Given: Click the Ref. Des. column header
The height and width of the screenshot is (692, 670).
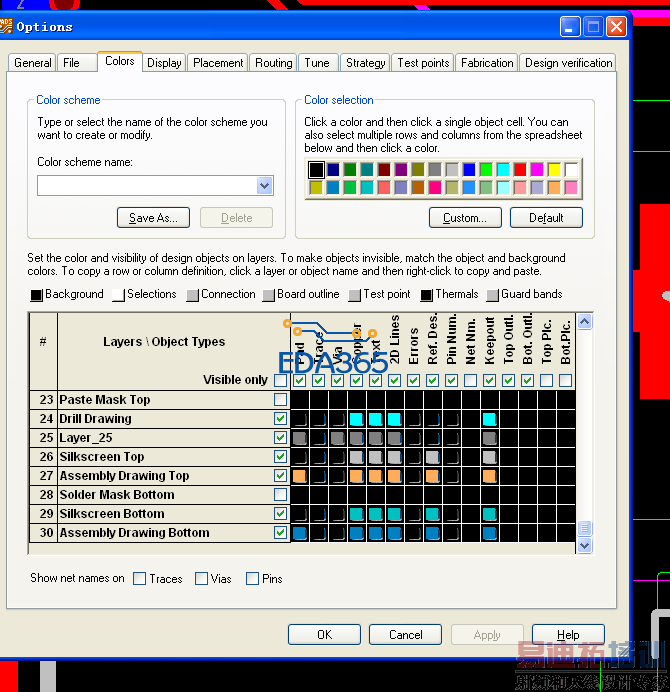Looking at the screenshot, I should (x=433, y=340).
